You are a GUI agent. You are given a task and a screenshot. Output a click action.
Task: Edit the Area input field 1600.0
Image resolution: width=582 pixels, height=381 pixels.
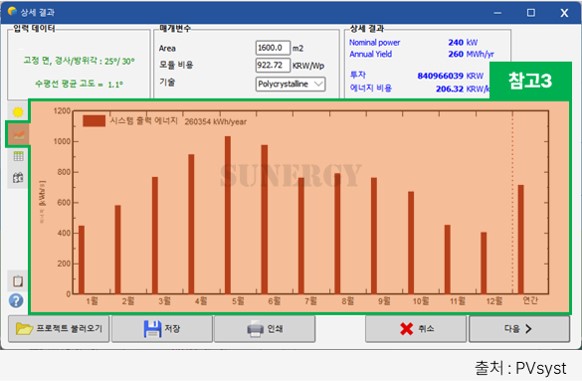[273, 48]
